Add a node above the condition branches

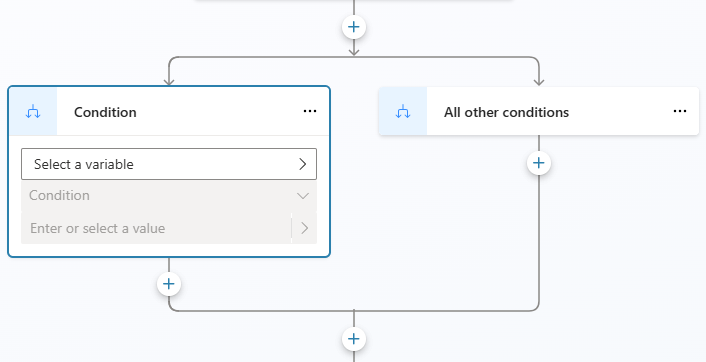(x=354, y=27)
